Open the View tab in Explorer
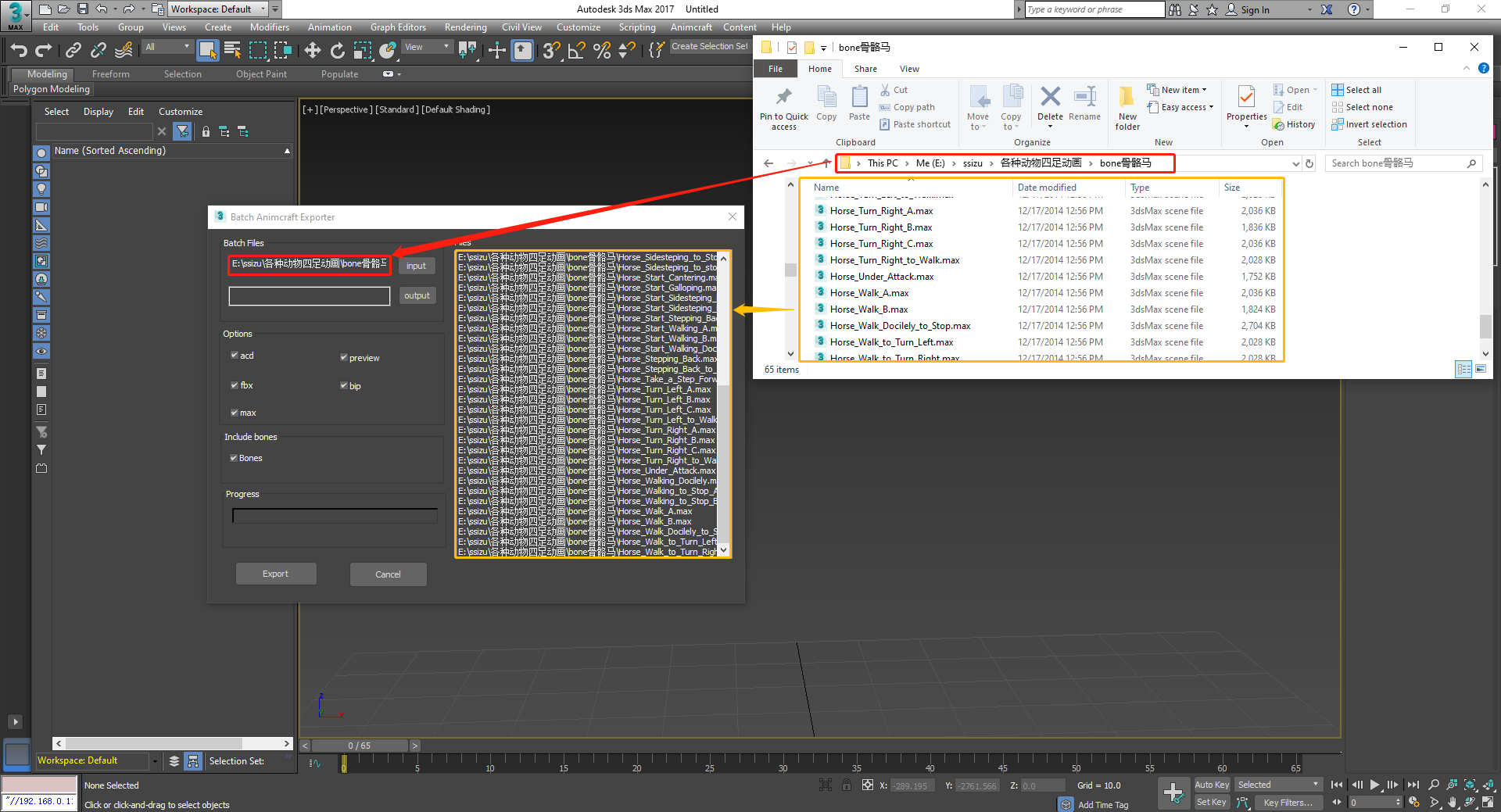This screenshot has height=812, width=1501. point(909,69)
